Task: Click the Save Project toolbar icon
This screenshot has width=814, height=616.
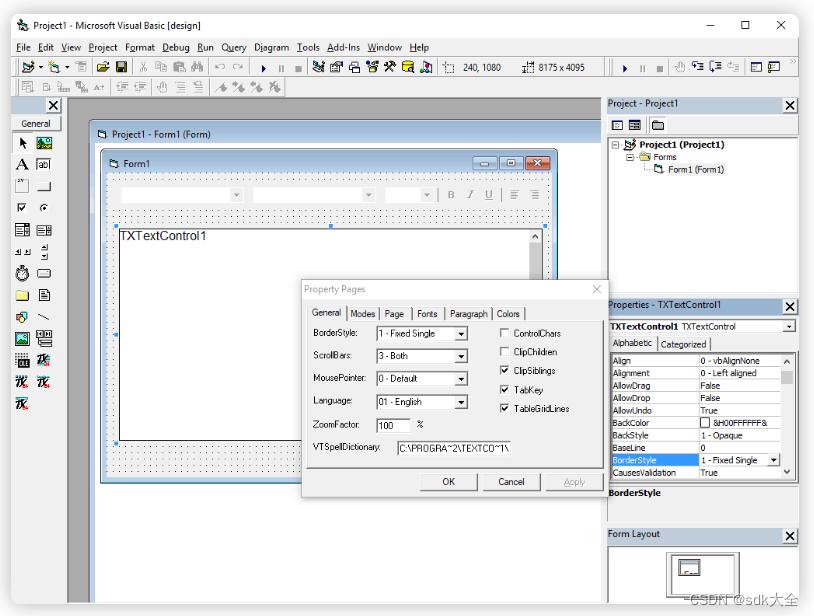Action: click(121, 67)
